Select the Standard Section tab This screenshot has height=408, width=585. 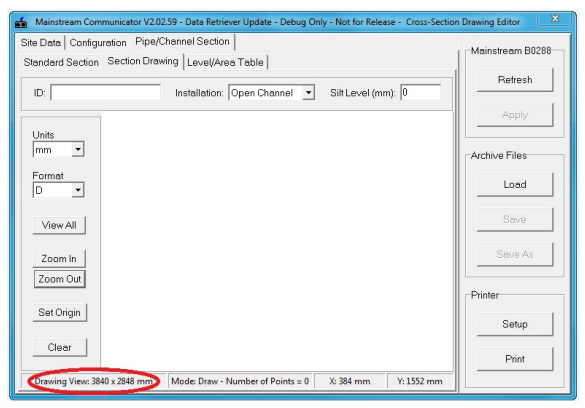pos(61,62)
